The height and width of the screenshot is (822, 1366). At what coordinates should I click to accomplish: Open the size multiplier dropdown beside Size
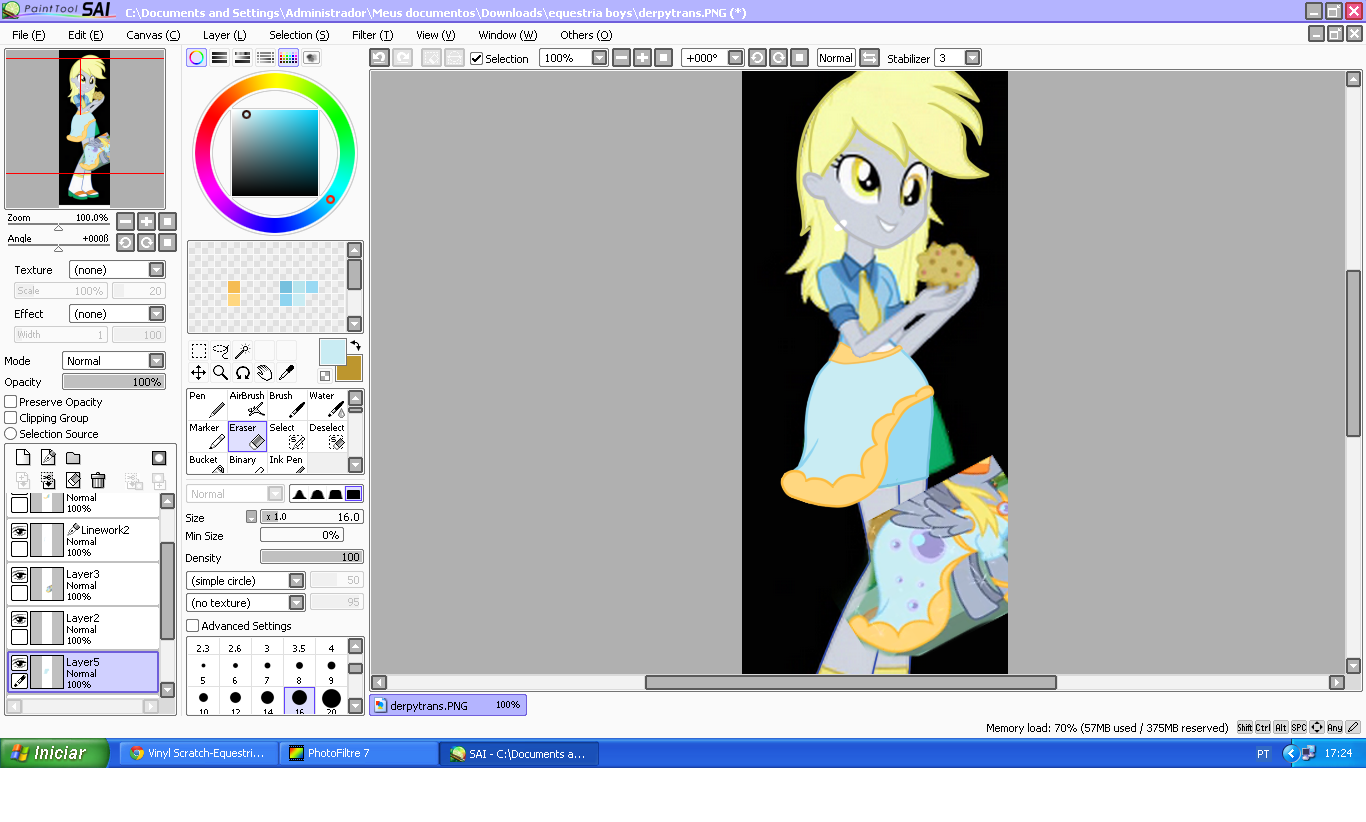pos(252,517)
